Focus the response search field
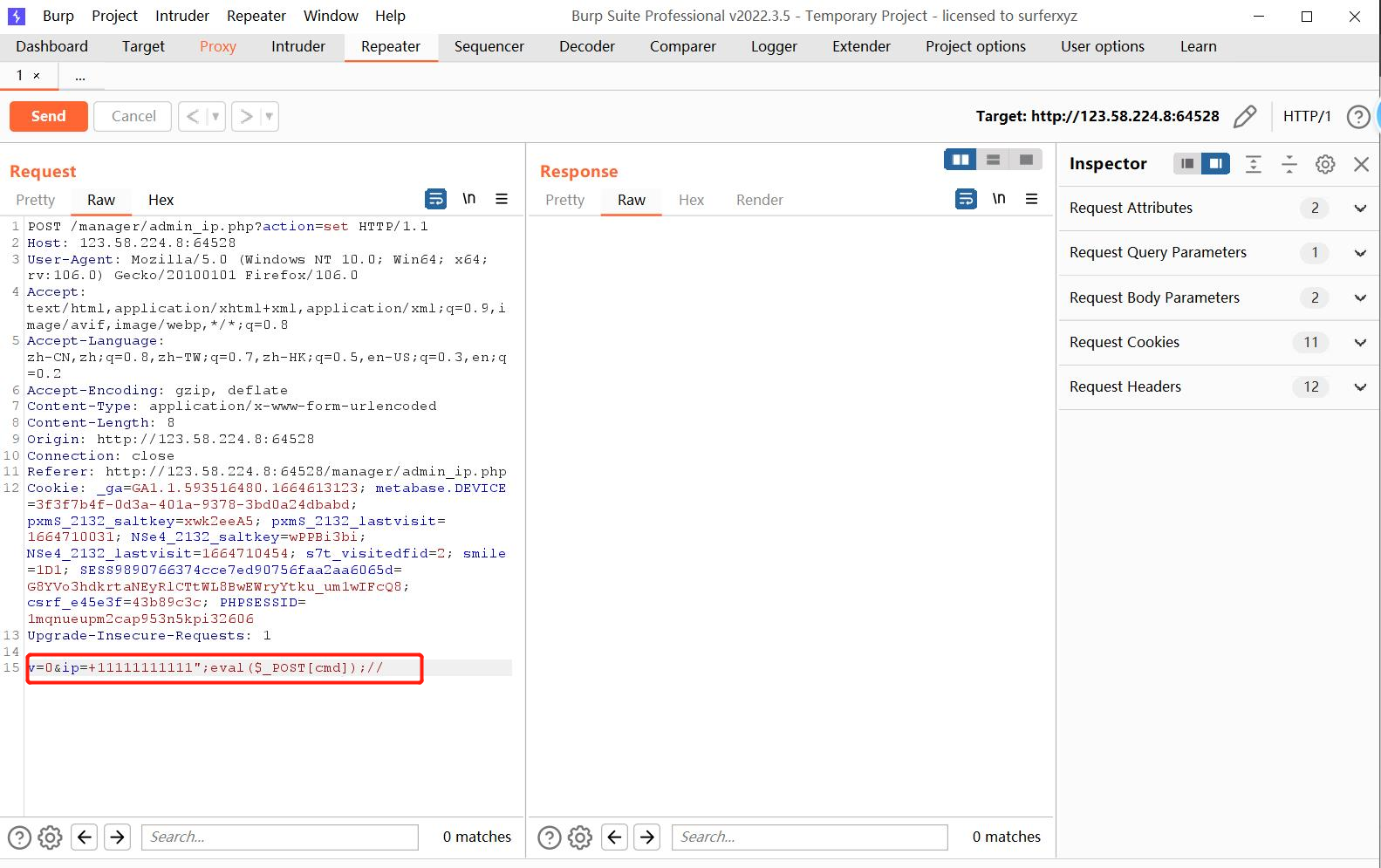This screenshot has width=1381, height=868. click(x=810, y=837)
